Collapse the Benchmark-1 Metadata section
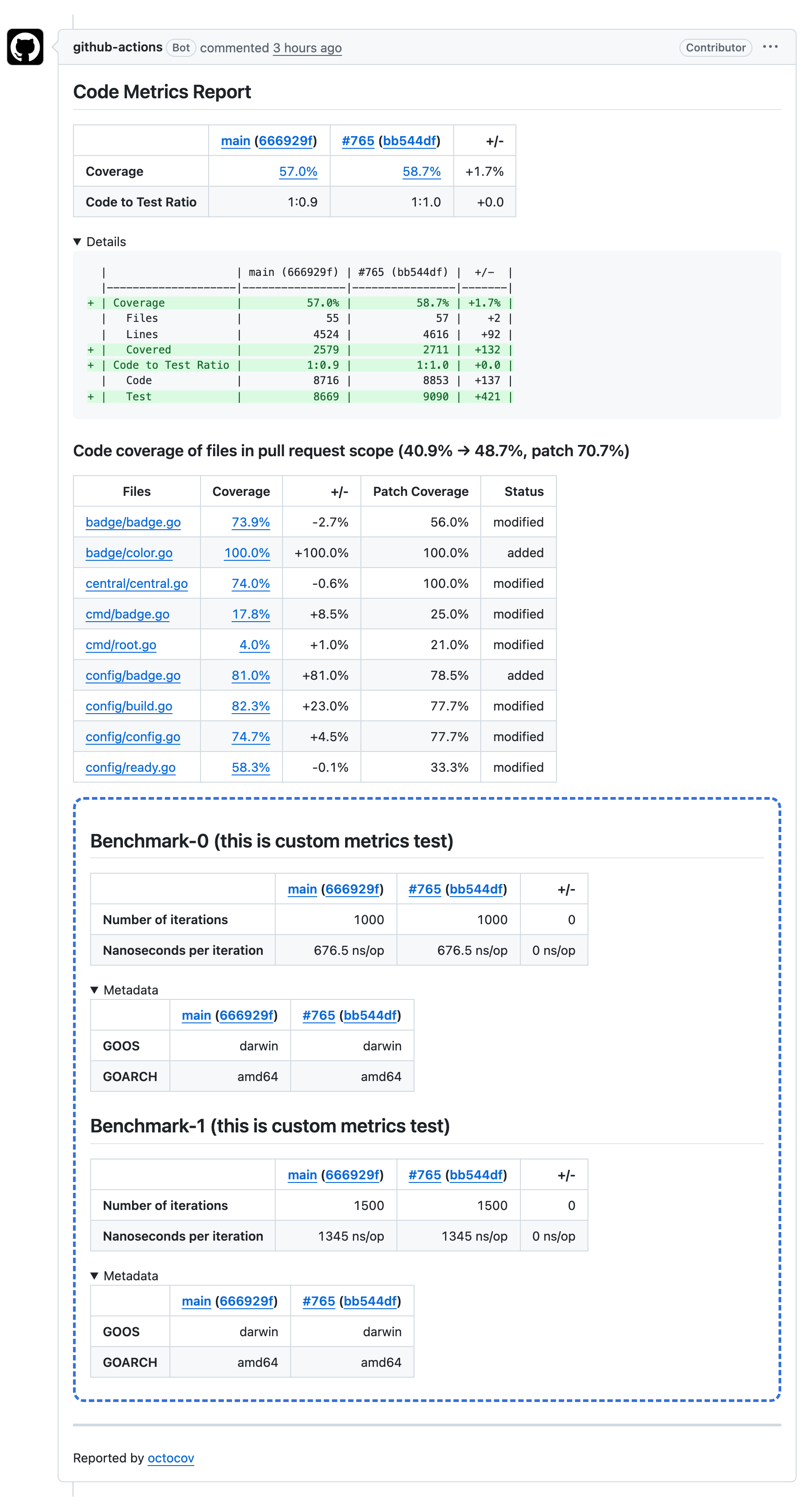811x1512 pixels. pyautogui.click(x=94, y=1276)
